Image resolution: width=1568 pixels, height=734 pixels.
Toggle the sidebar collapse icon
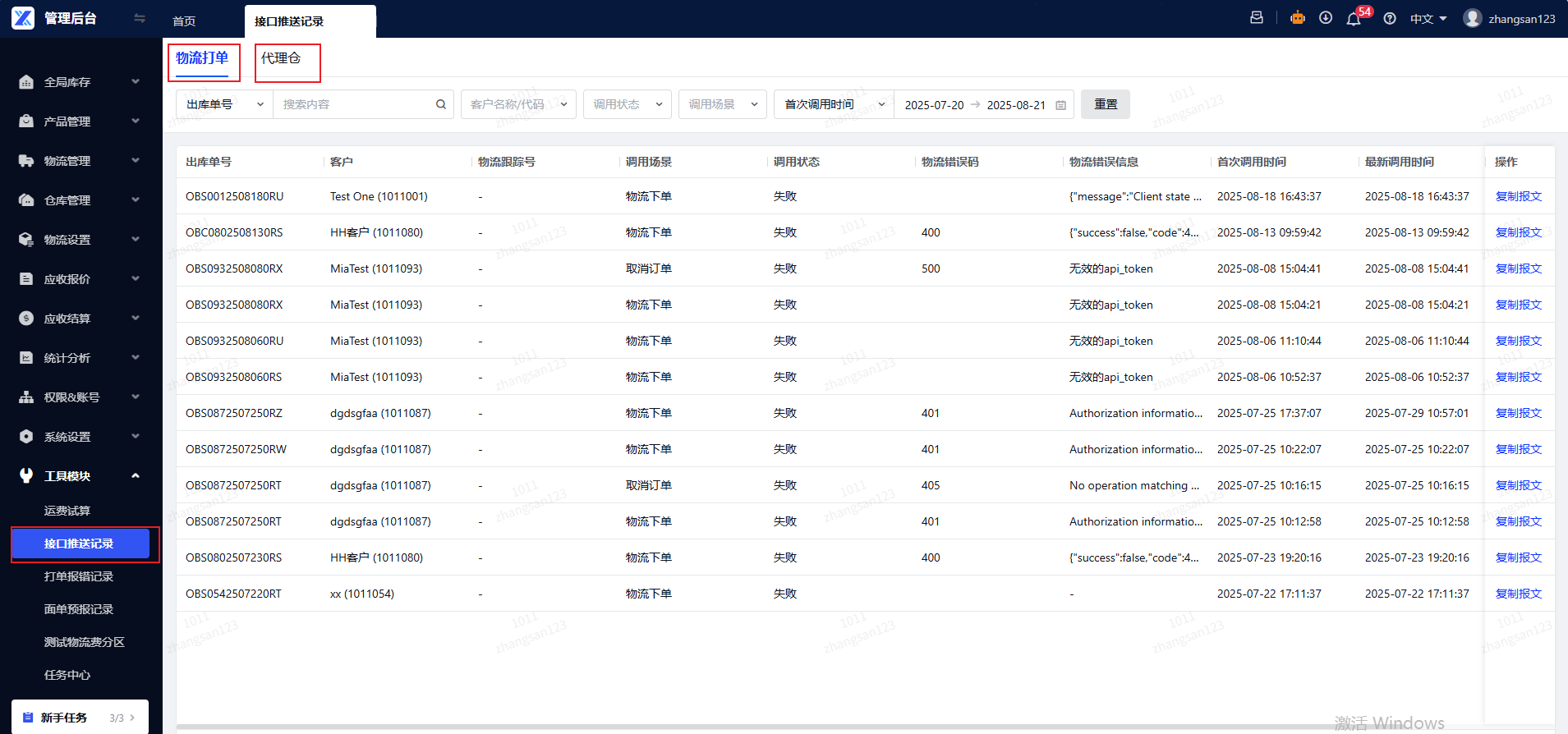coord(140,18)
